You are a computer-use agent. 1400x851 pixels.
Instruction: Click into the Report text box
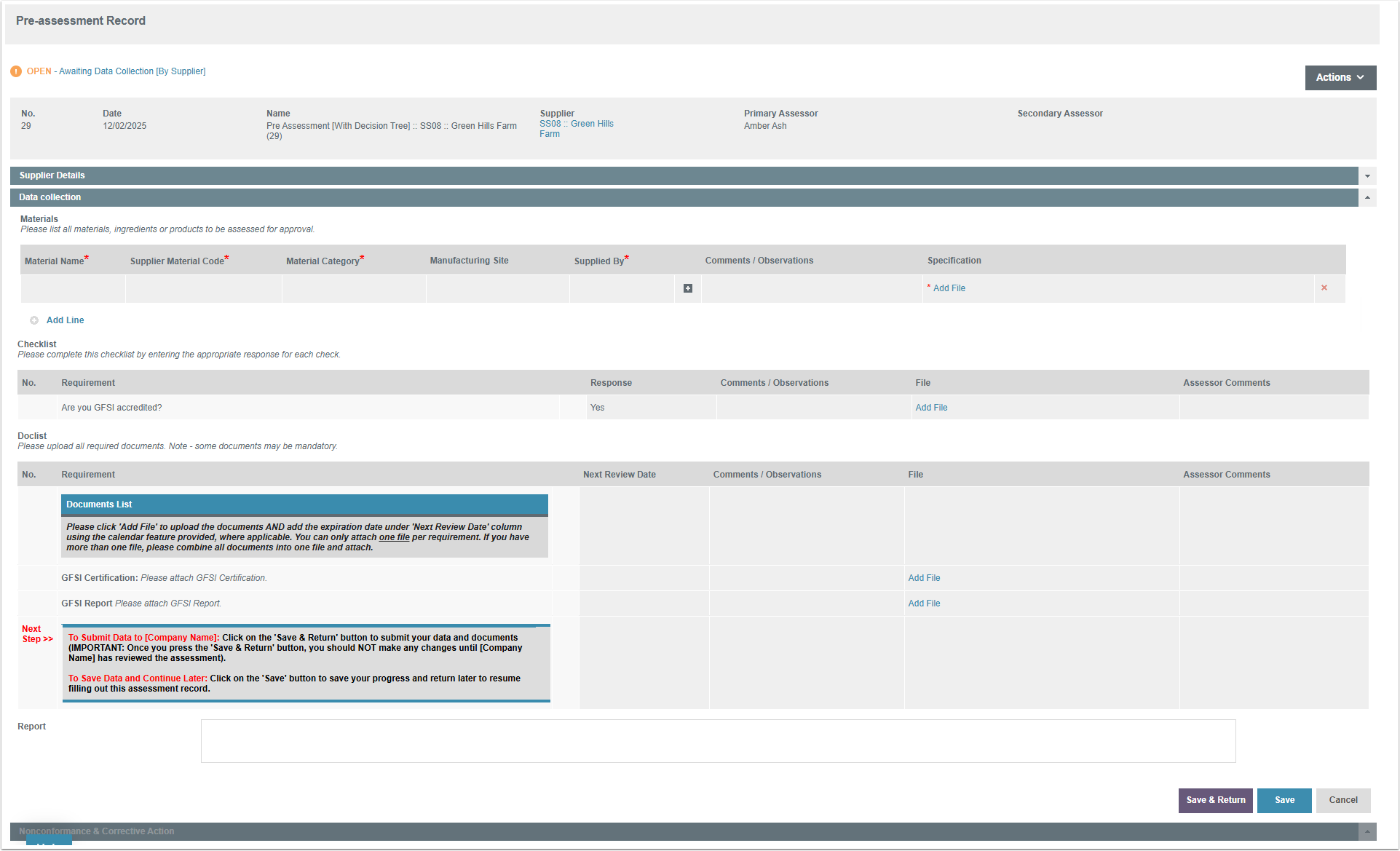(718, 741)
